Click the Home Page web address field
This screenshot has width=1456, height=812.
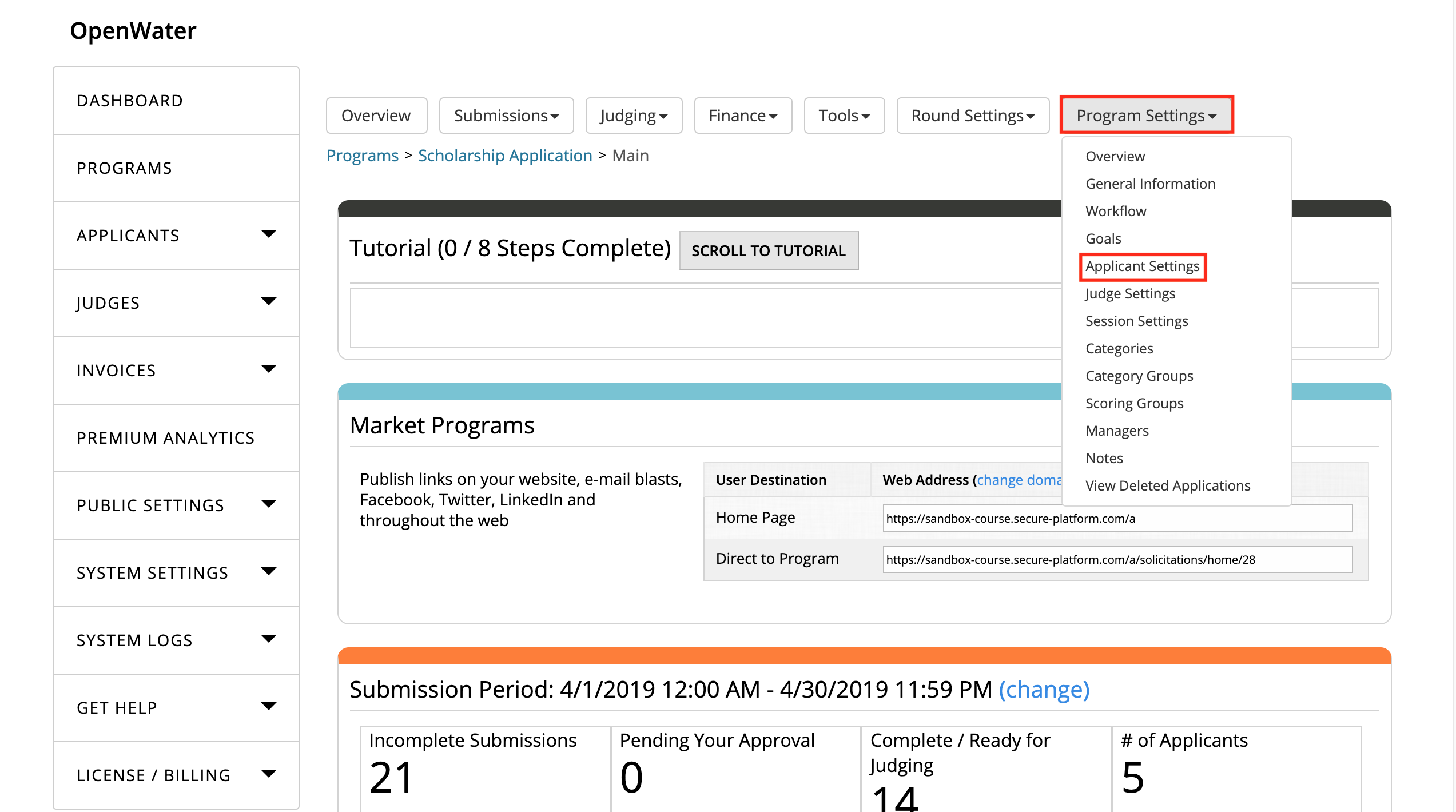pyautogui.click(x=1117, y=518)
